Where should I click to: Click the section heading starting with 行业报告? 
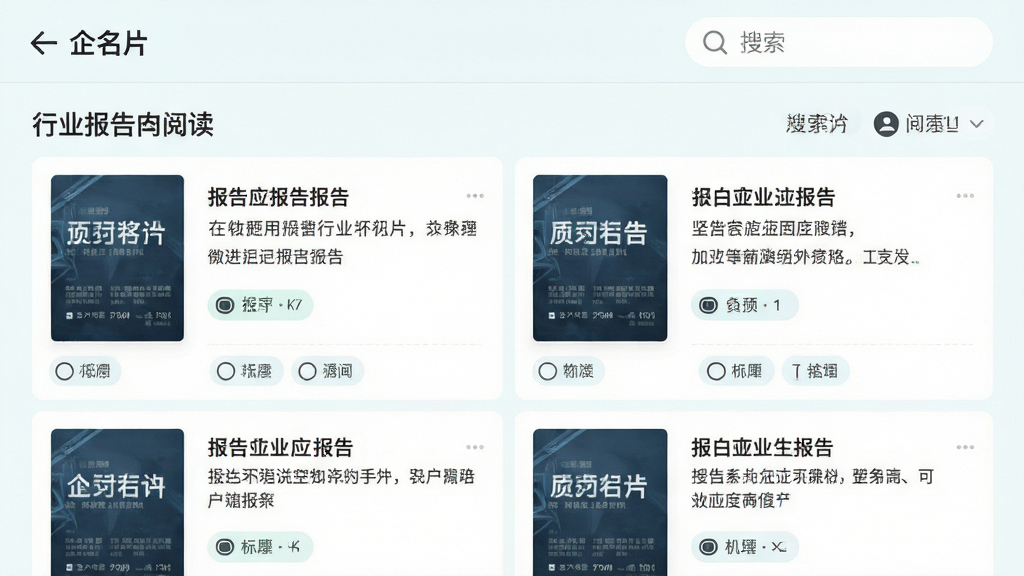click(x=123, y=124)
